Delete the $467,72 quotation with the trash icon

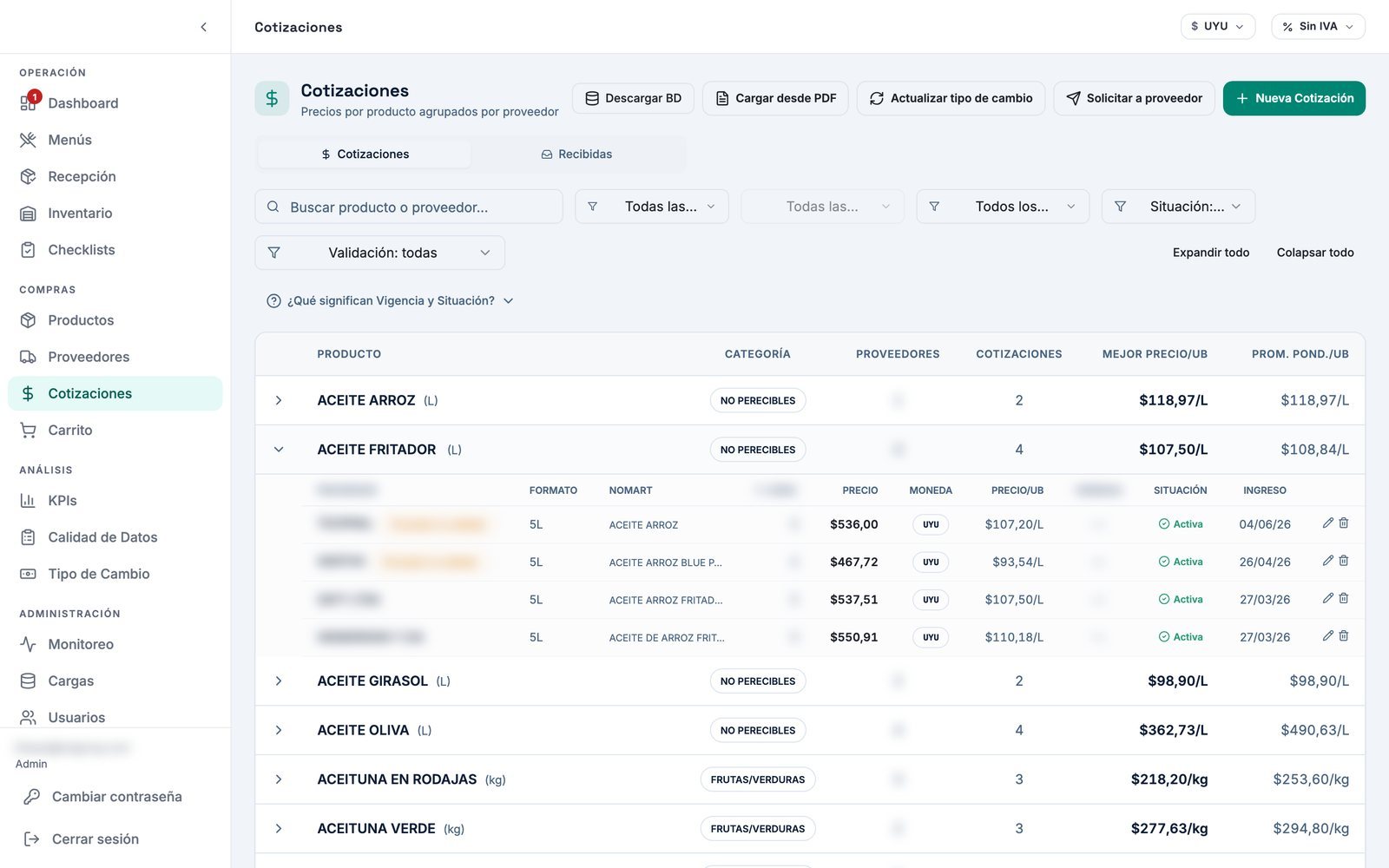click(1344, 561)
